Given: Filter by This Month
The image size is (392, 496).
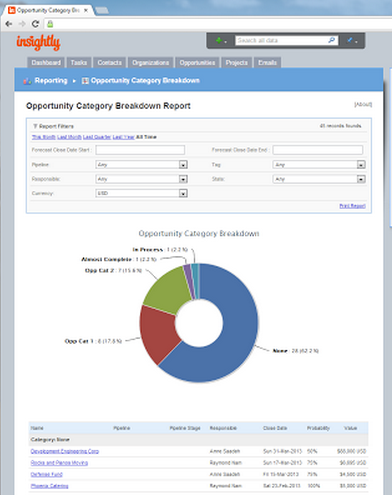Looking at the screenshot, I should (x=44, y=137).
